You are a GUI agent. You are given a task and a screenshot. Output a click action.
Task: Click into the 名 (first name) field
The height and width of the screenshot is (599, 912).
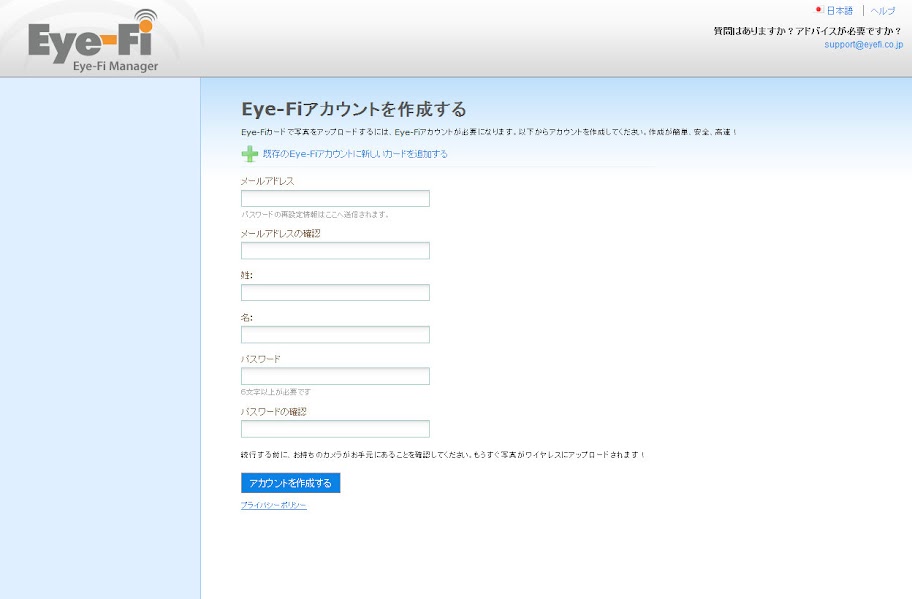[335, 335]
